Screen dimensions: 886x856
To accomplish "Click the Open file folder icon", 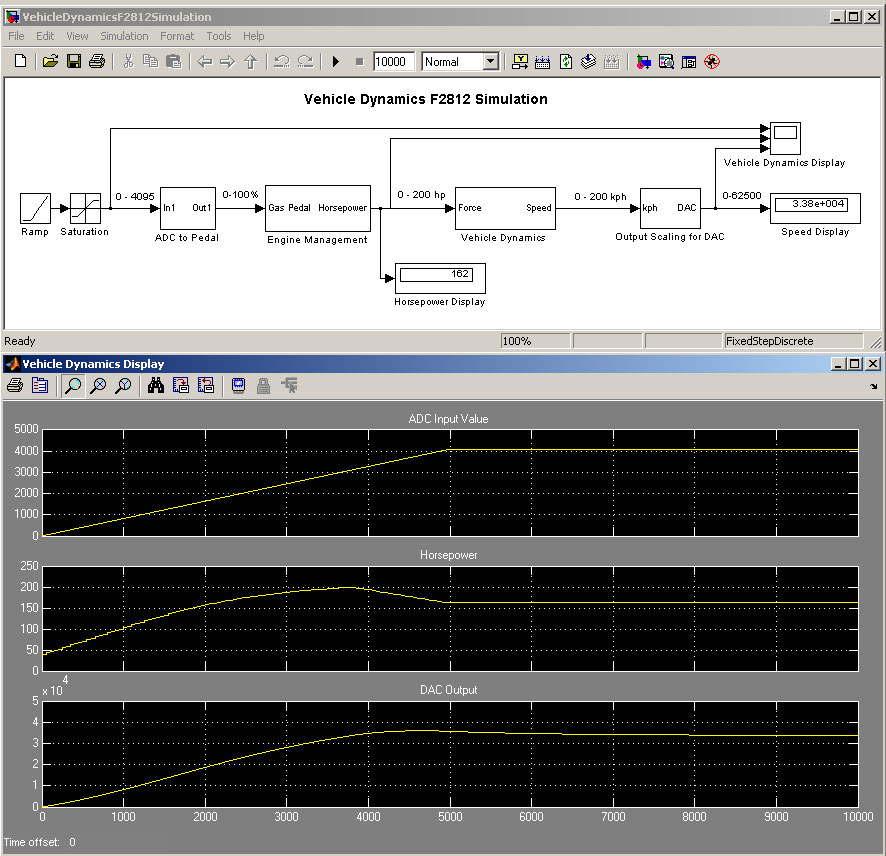I will tap(51, 62).
